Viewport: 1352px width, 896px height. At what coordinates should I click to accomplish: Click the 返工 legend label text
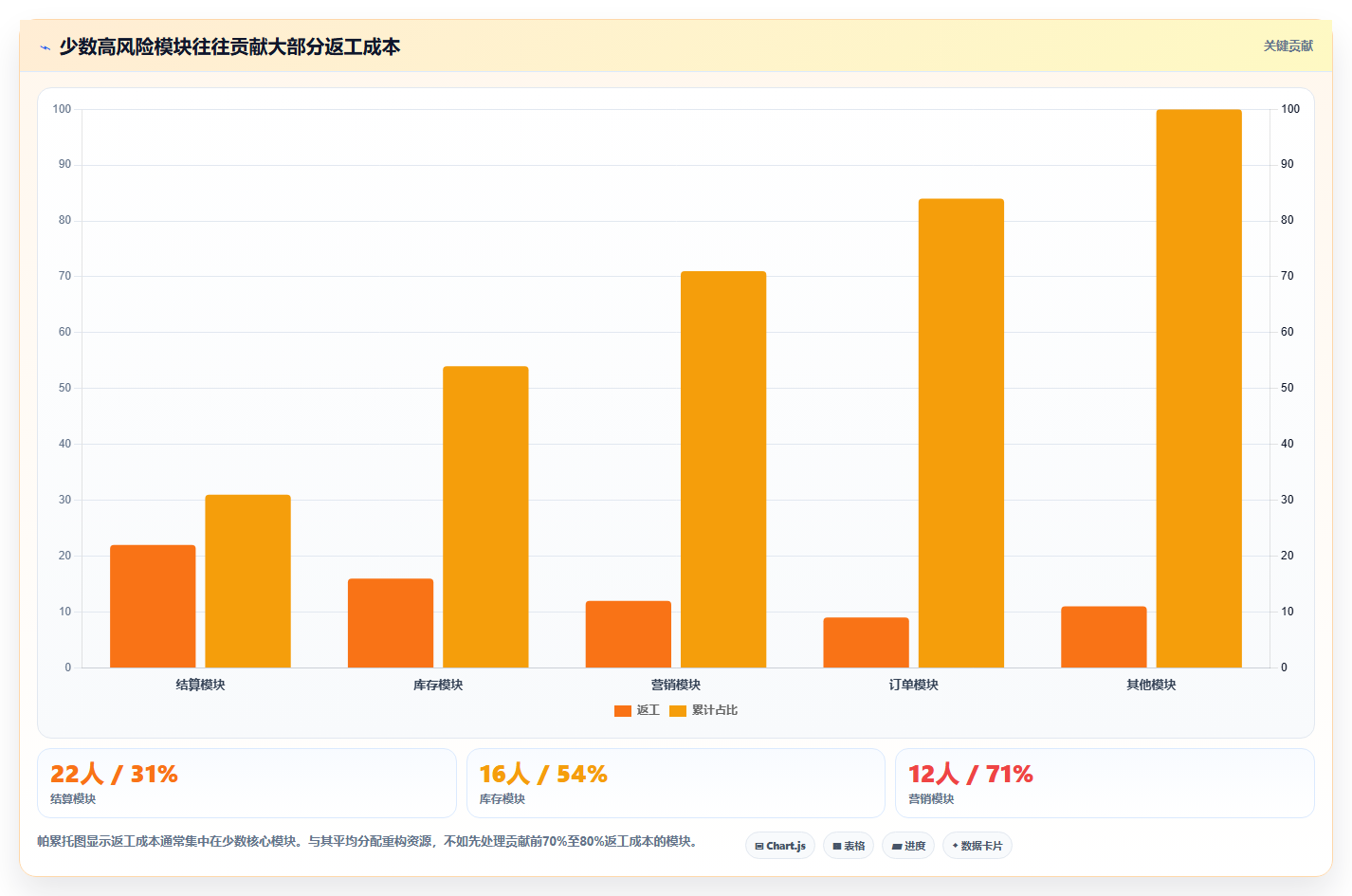[649, 710]
